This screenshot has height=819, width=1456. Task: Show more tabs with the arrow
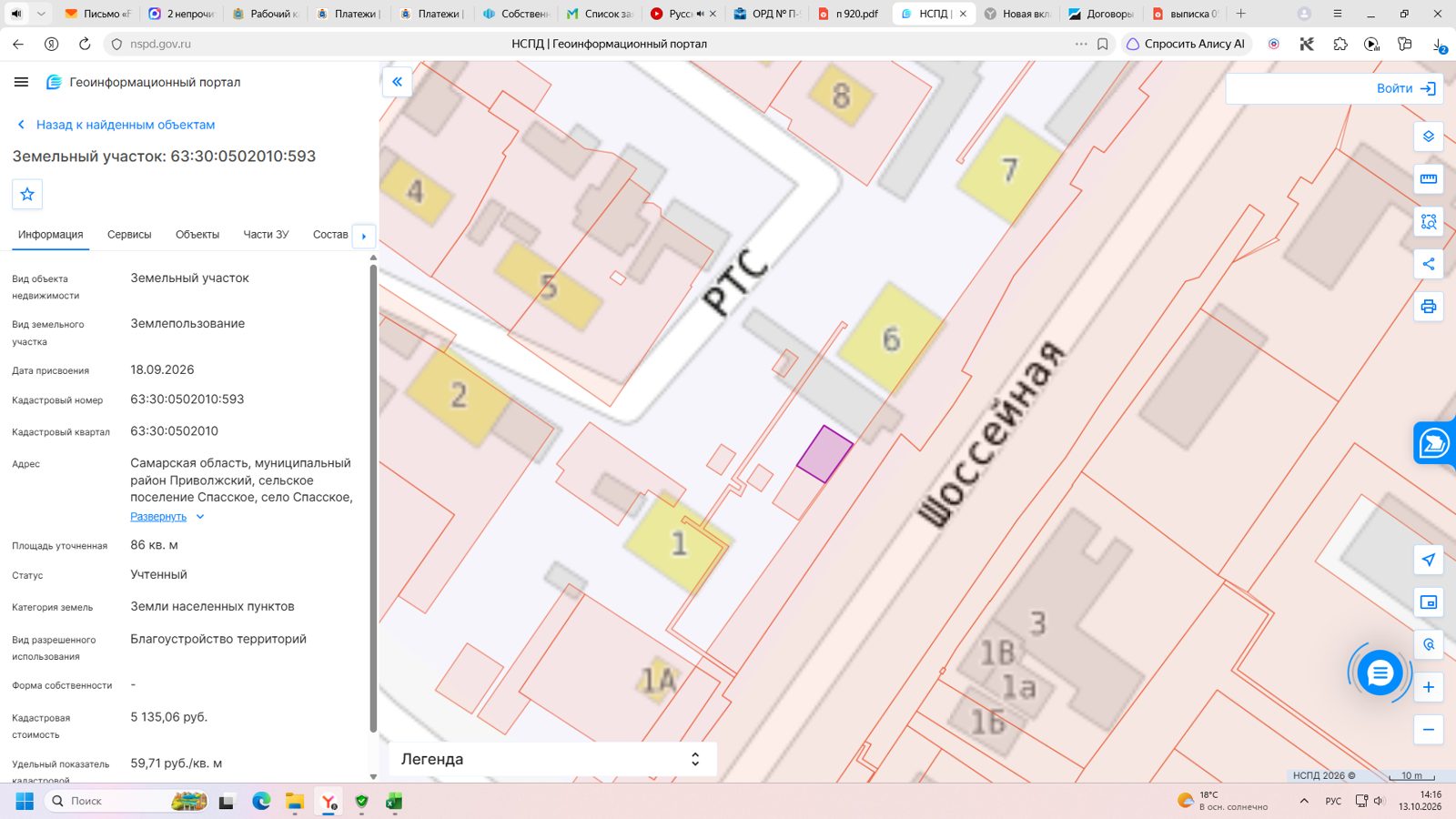click(x=364, y=236)
